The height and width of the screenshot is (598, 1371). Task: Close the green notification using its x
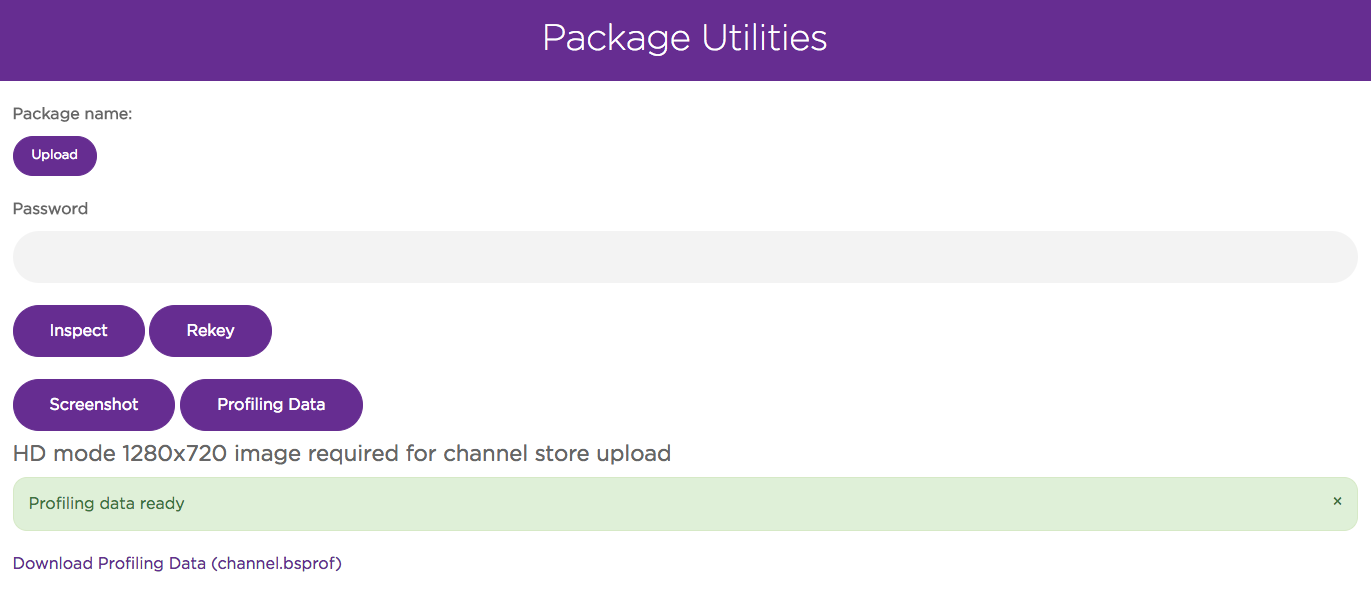pyautogui.click(x=1337, y=501)
